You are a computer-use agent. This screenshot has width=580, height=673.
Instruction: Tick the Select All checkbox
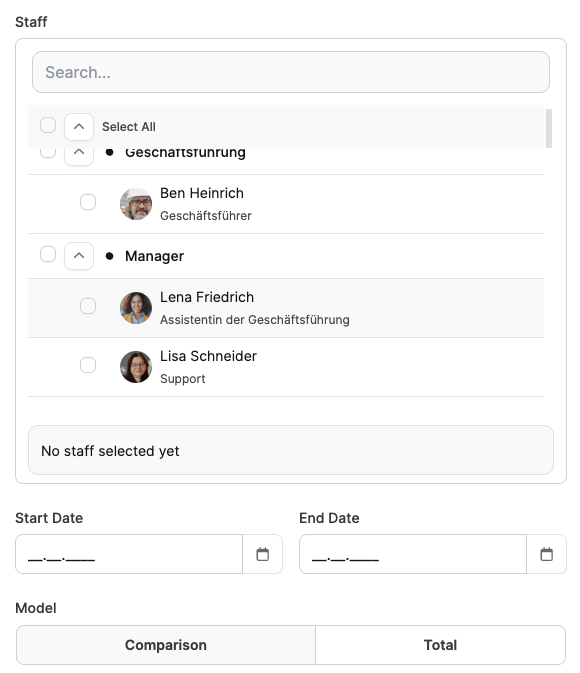[x=48, y=125]
